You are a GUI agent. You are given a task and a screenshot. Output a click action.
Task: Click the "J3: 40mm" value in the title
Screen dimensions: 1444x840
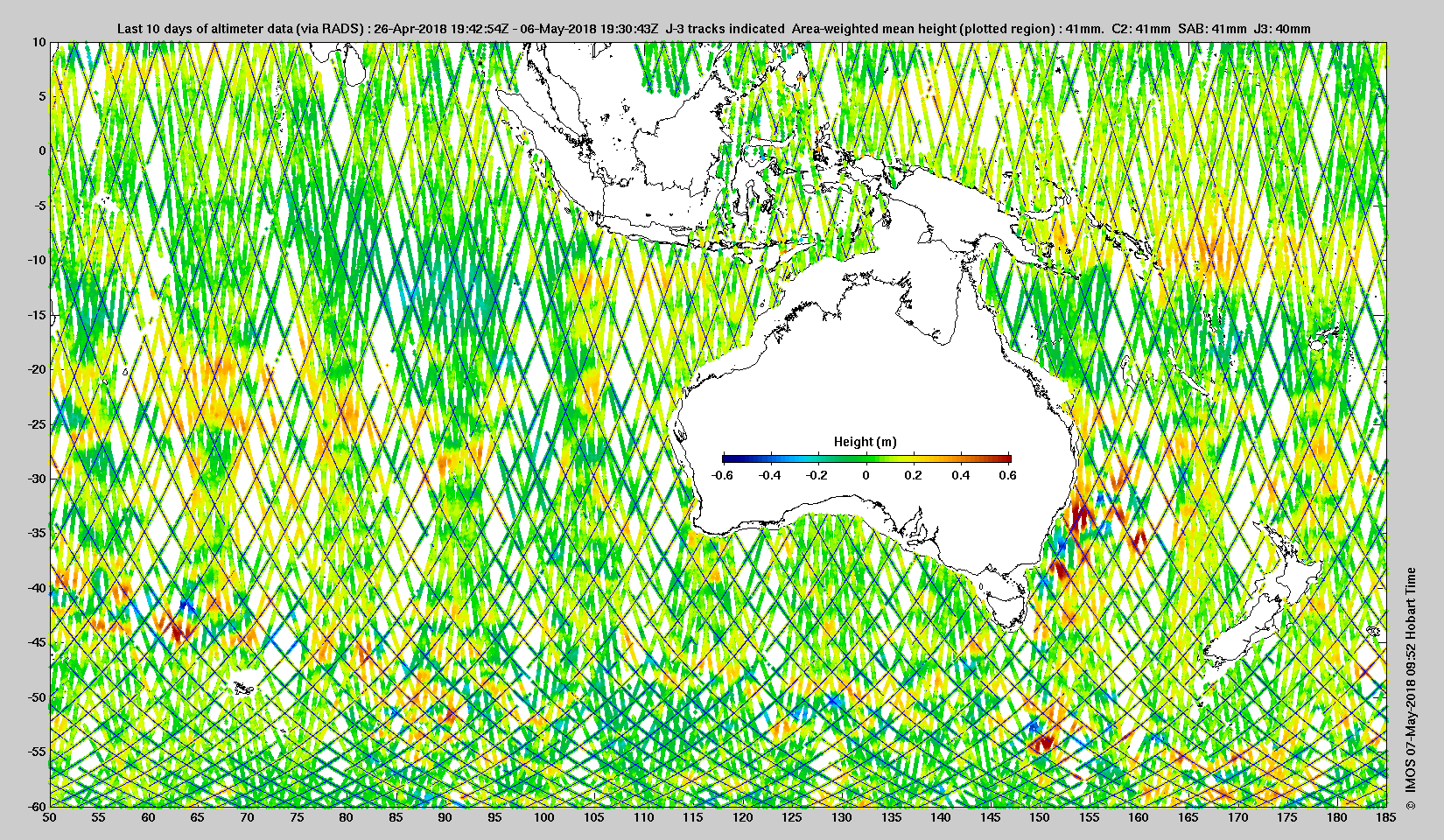click(x=1282, y=29)
